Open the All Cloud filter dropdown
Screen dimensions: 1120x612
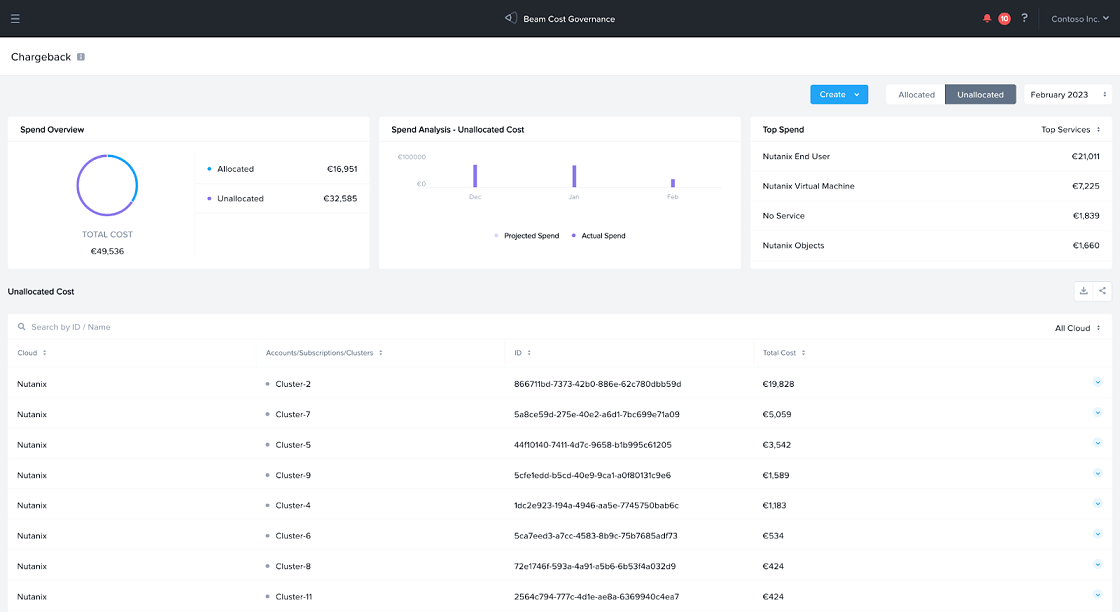pos(1077,328)
